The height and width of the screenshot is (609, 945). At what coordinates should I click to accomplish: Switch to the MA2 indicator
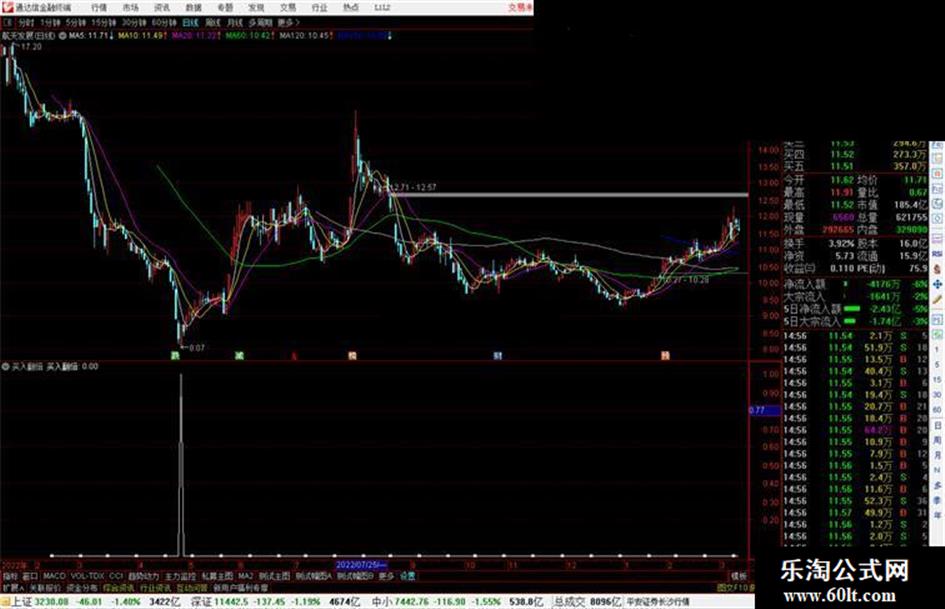coord(245,576)
